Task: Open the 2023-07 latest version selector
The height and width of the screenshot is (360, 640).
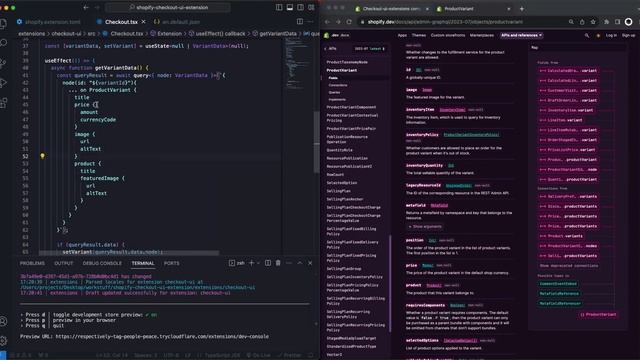Action: (x=369, y=49)
